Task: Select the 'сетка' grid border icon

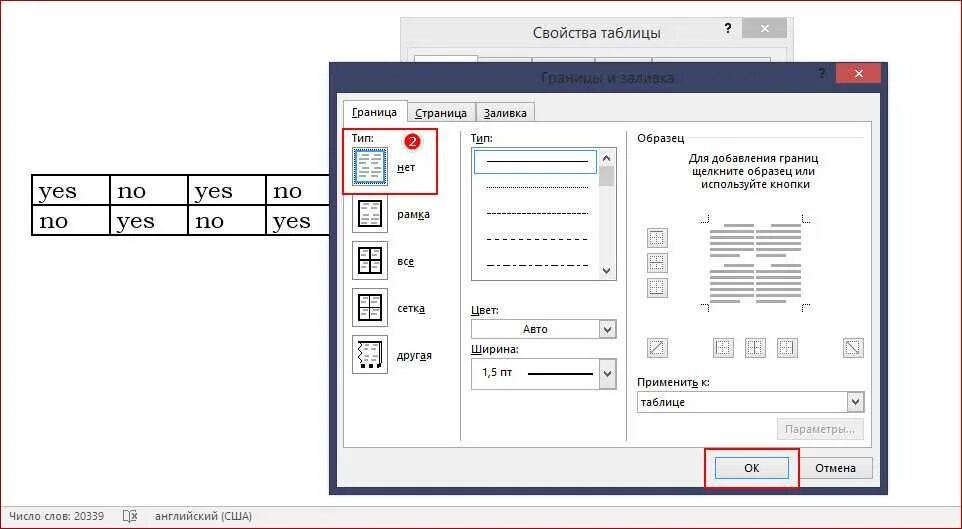Action: click(370, 308)
